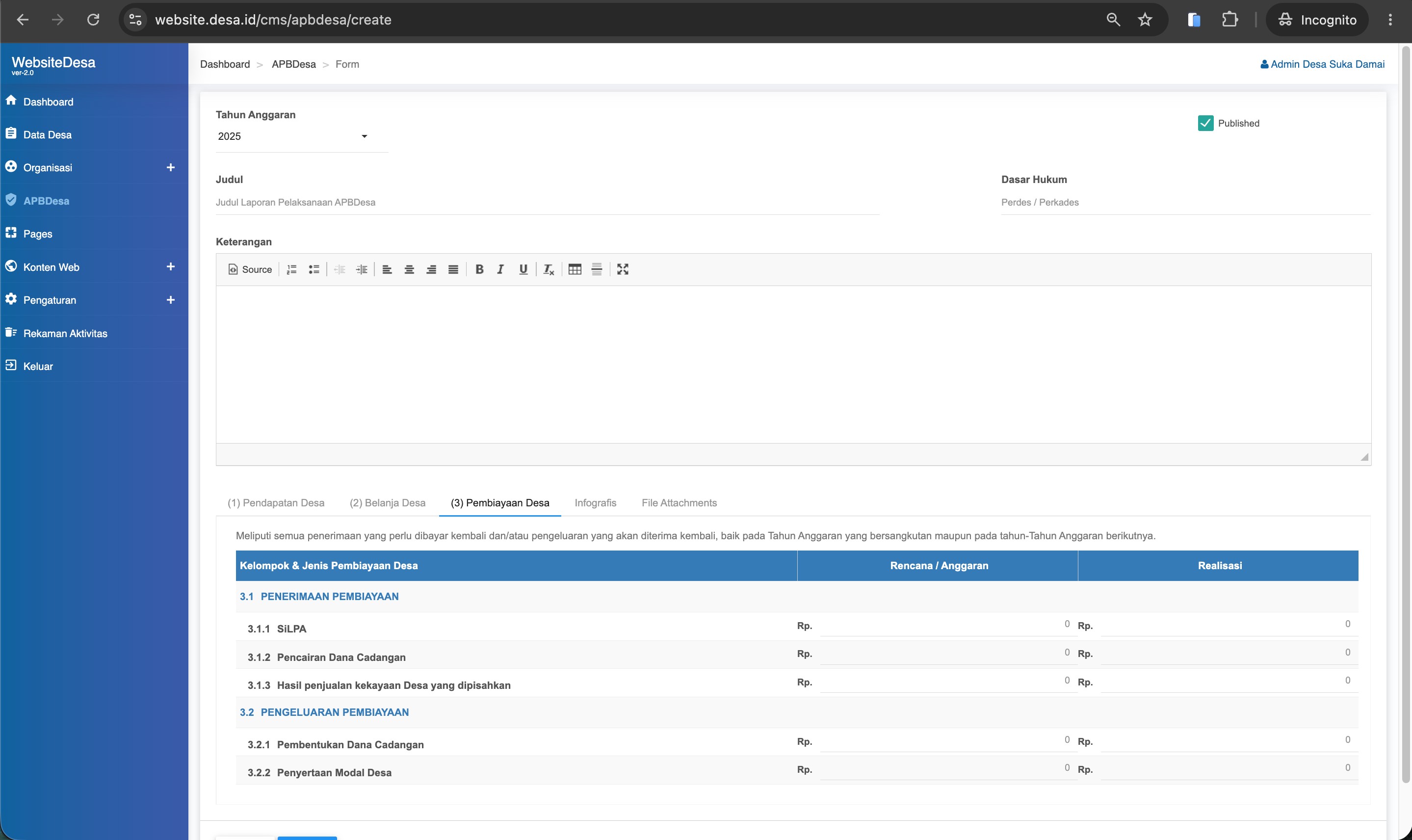The width and height of the screenshot is (1412, 840).
Task: Remove formatting from text
Action: (x=549, y=269)
